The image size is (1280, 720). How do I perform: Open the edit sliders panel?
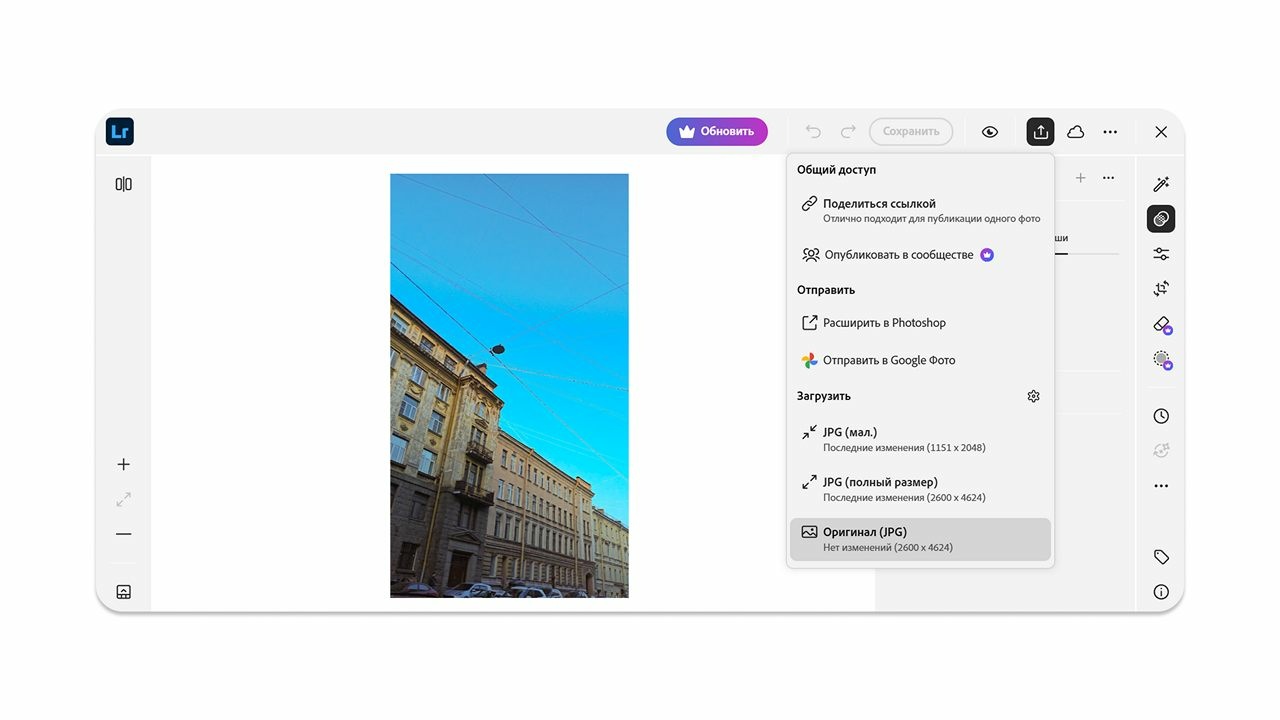pos(1160,254)
